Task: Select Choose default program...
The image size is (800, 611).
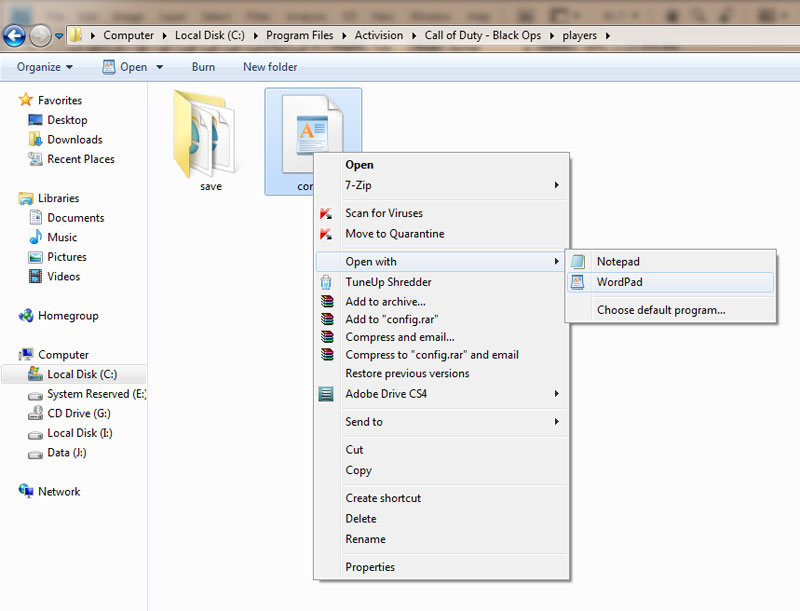Action: pyautogui.click(x=670, y=310)
